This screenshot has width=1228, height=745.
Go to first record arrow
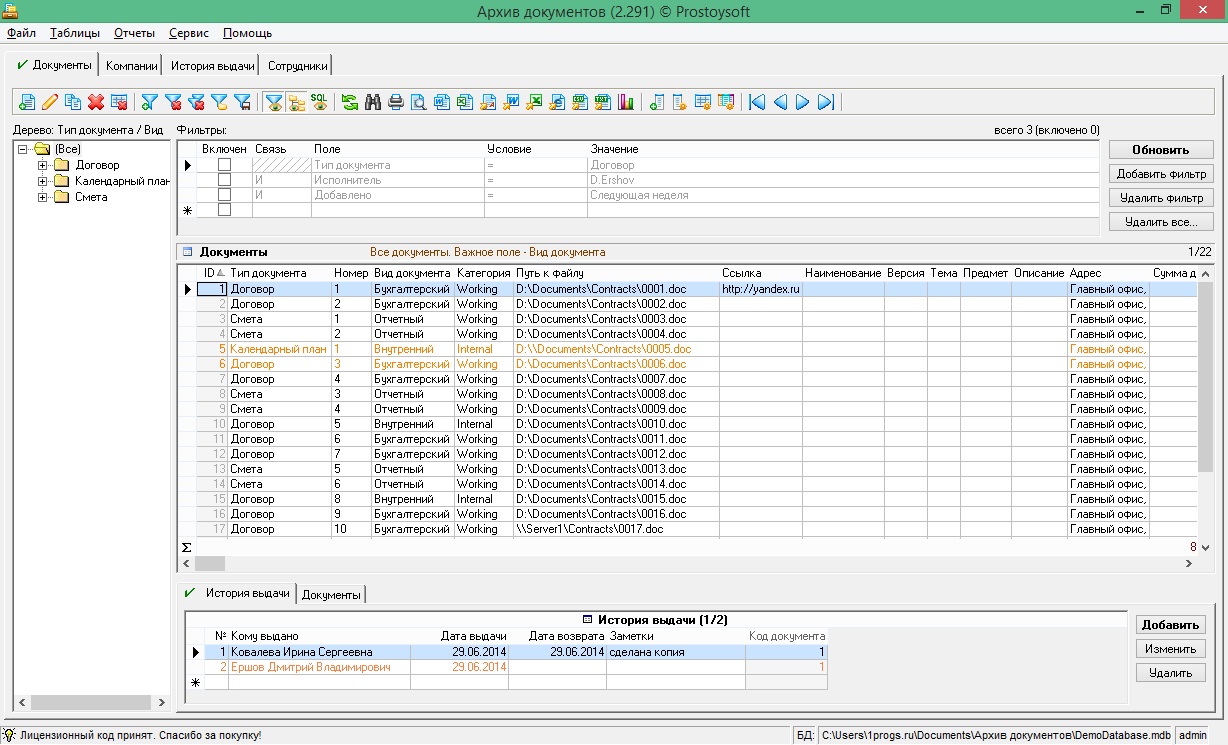pos(756,101)
